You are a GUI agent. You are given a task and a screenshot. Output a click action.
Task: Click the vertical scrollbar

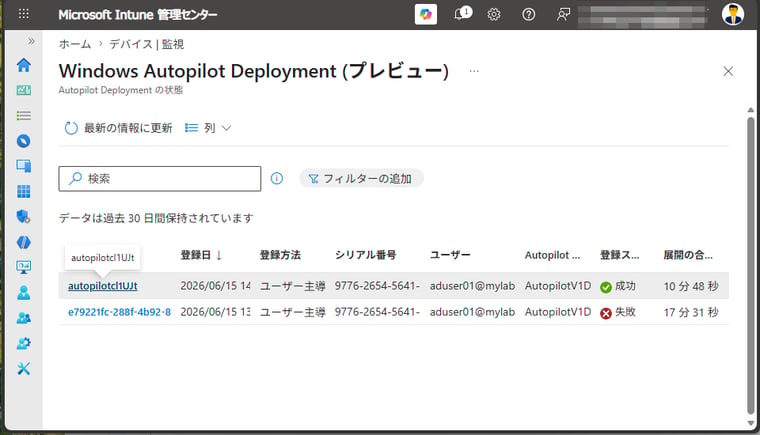(x=750, y=264)
